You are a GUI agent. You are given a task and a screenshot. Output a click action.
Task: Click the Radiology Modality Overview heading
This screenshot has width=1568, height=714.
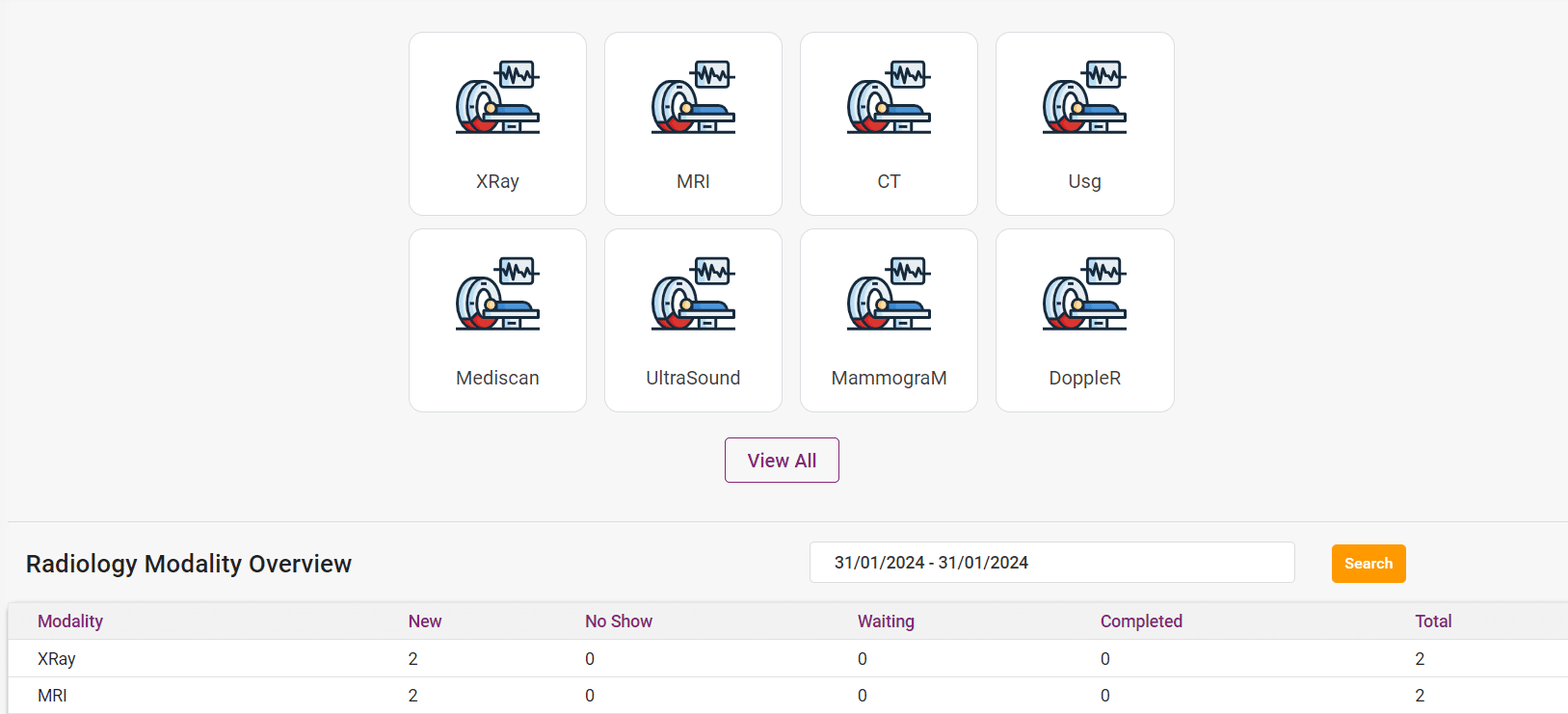click(x=189, y=564)
